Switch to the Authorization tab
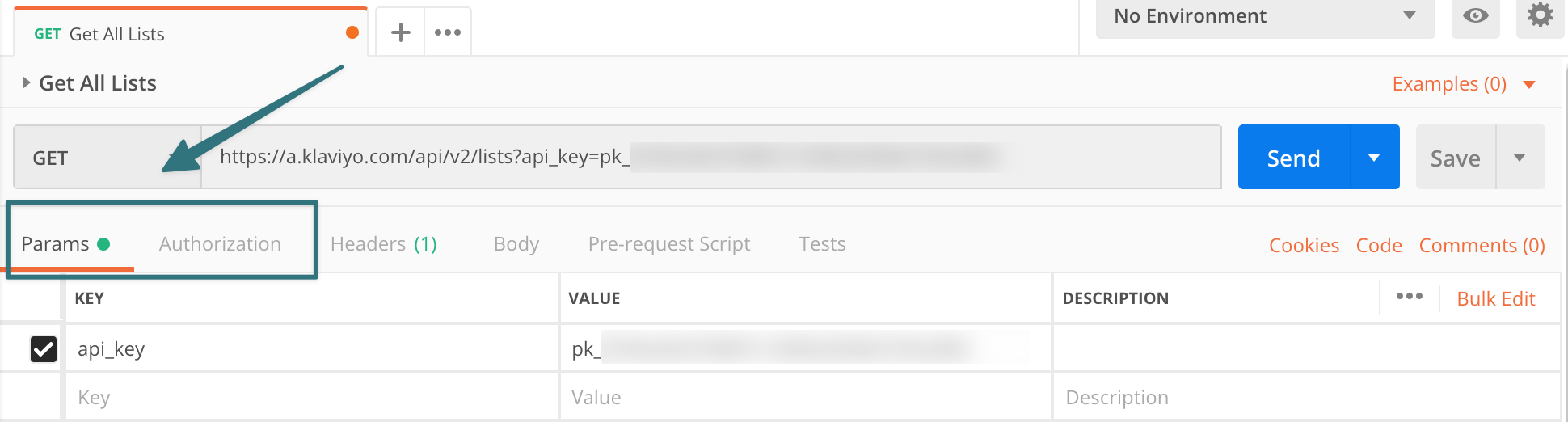1568x422 pixels. coord(220,244)
